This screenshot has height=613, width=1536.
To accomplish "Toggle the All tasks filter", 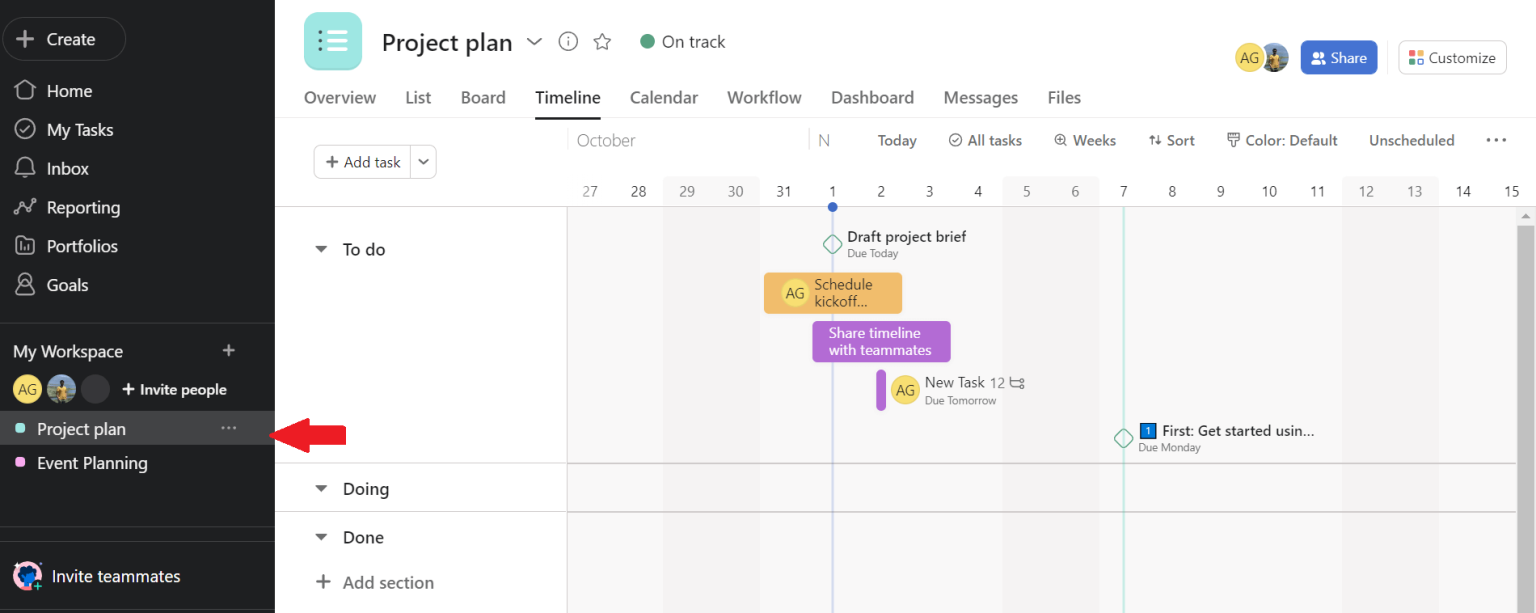I will pyautogui.click(x=985, y=140).
